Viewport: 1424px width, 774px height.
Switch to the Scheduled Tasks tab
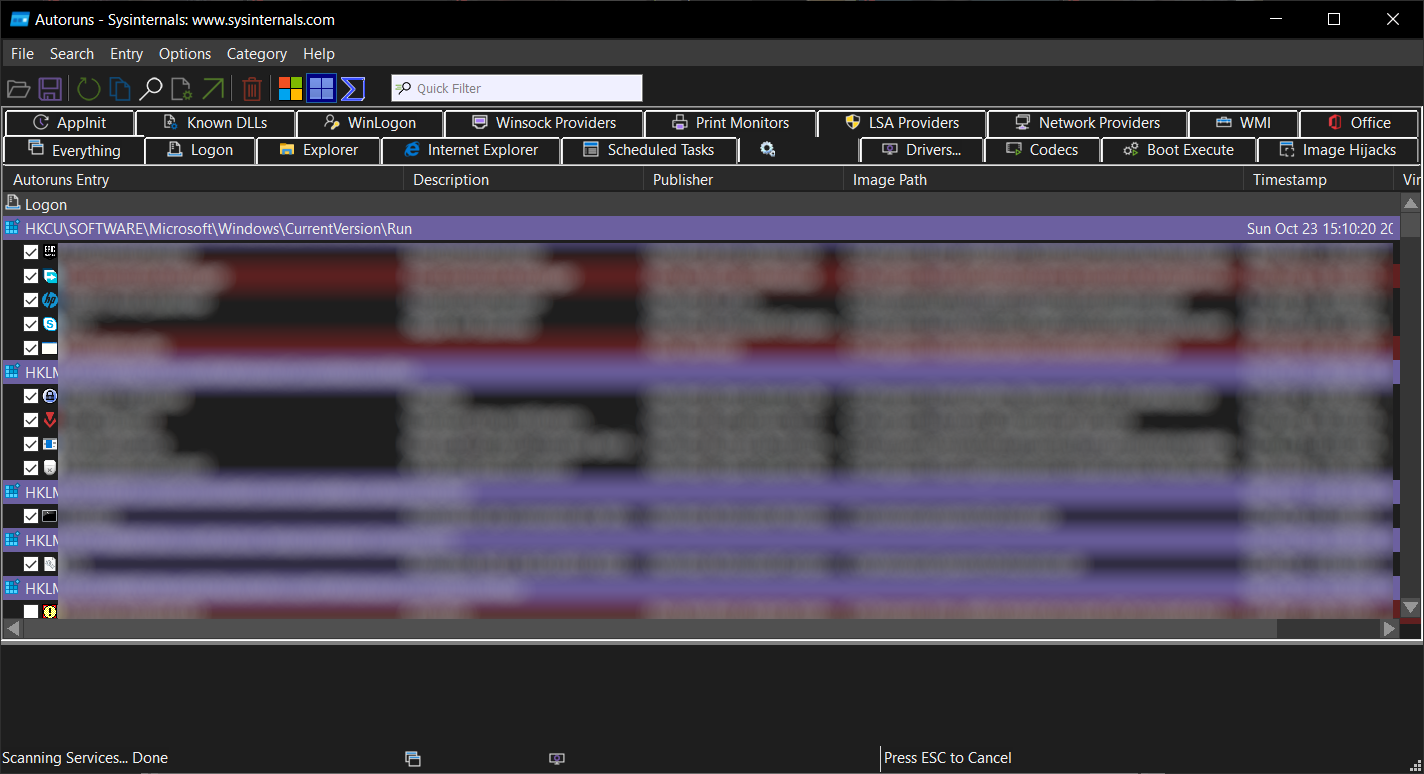[x=649, y=150]
